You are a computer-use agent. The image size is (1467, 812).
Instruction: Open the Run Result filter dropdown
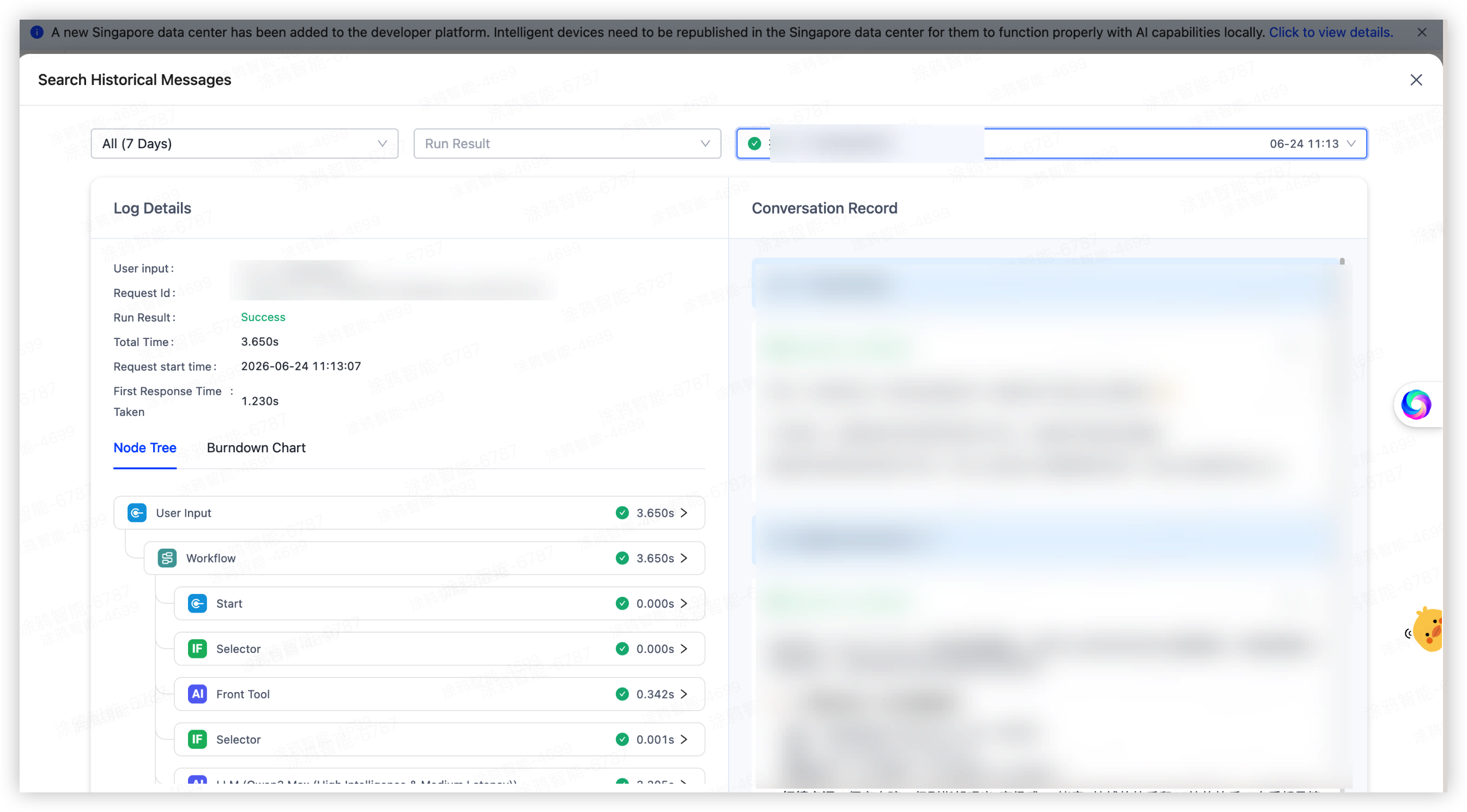(x=567, y=143)
